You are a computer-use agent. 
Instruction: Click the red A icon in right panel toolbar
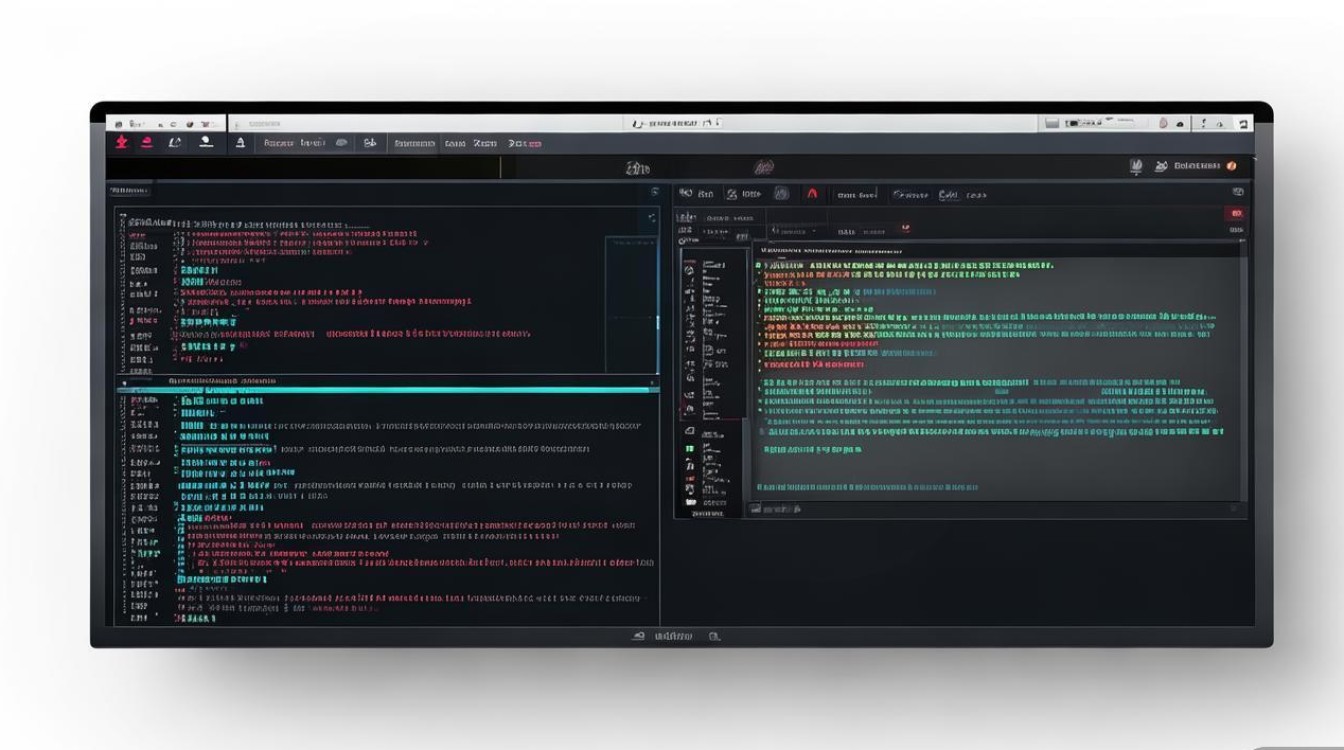click(812, 194)
